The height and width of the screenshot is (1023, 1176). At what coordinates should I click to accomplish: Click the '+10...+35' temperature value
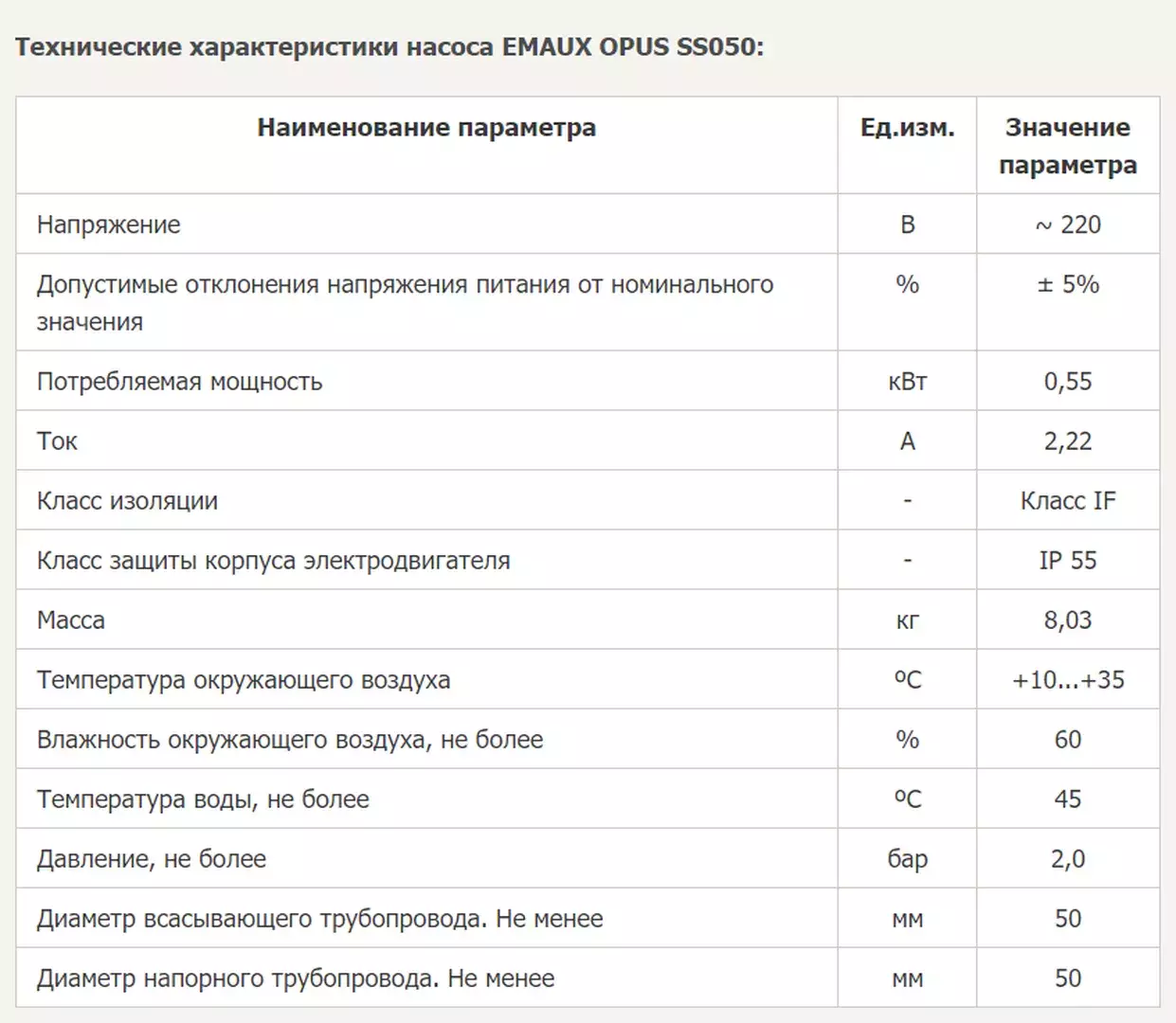pos(1068,680)
